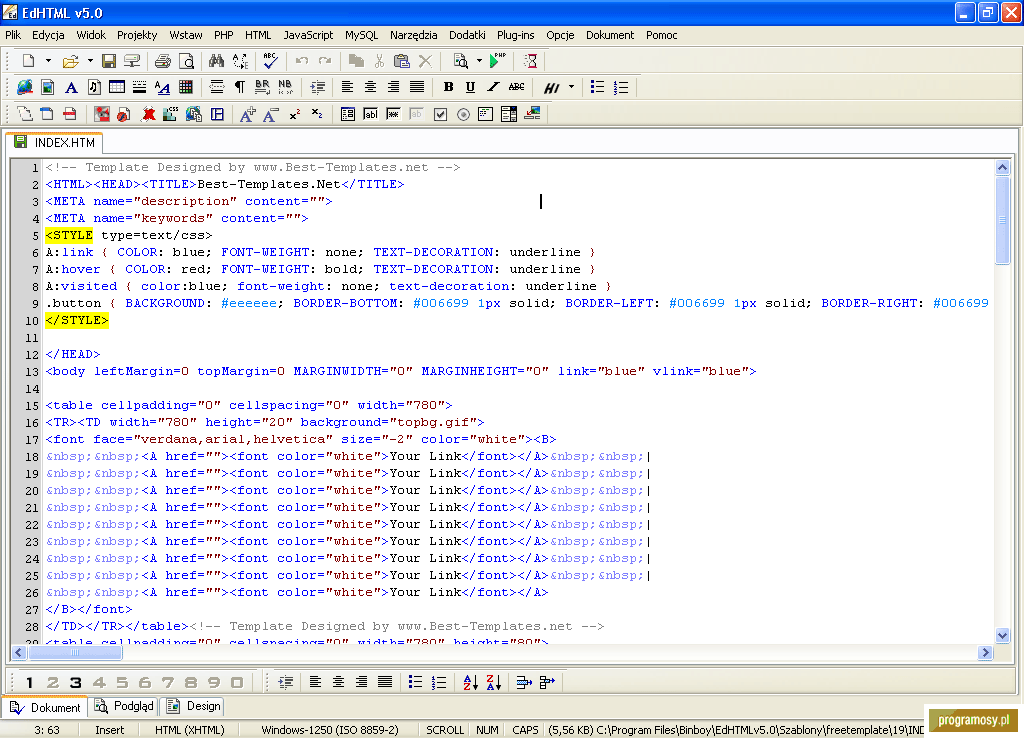Decrease font size with the A minus icon
The width and height of the screenshot is (1024, 738).
tap(270, 114)
